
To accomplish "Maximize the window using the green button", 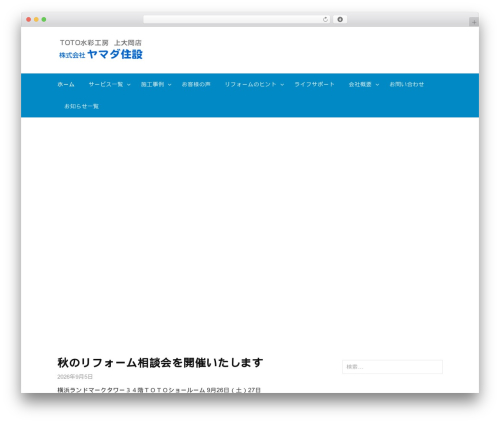I will [44, 20].
